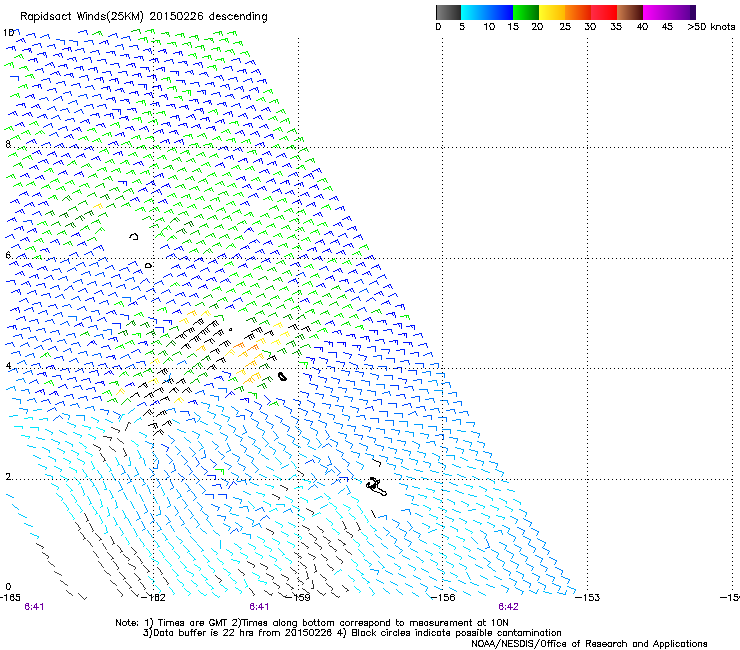Click the NOAA/NESDIS/Office of Research and Applications credit

click(x=589, y=644)
